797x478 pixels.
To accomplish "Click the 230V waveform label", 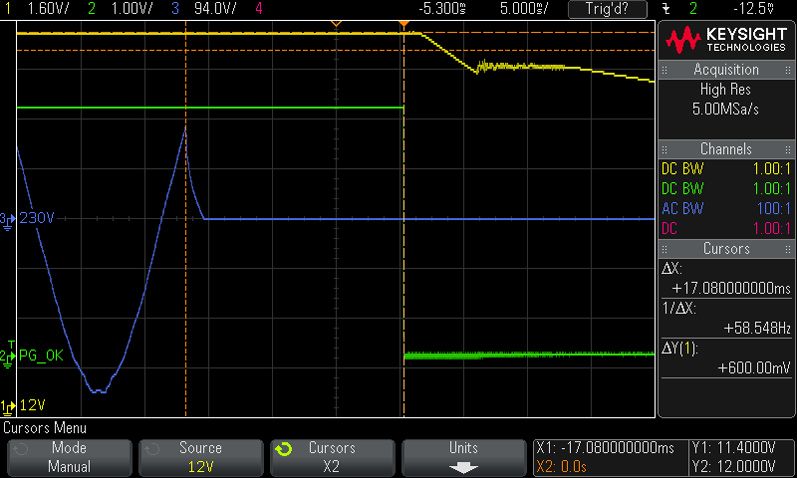I will point(37,218).
